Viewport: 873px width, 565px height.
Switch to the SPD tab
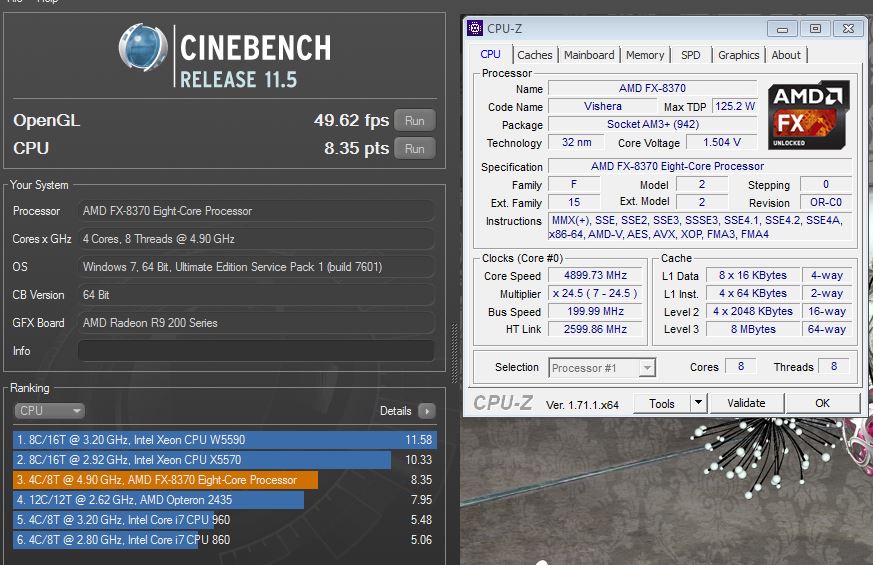(x=690, y=55)
